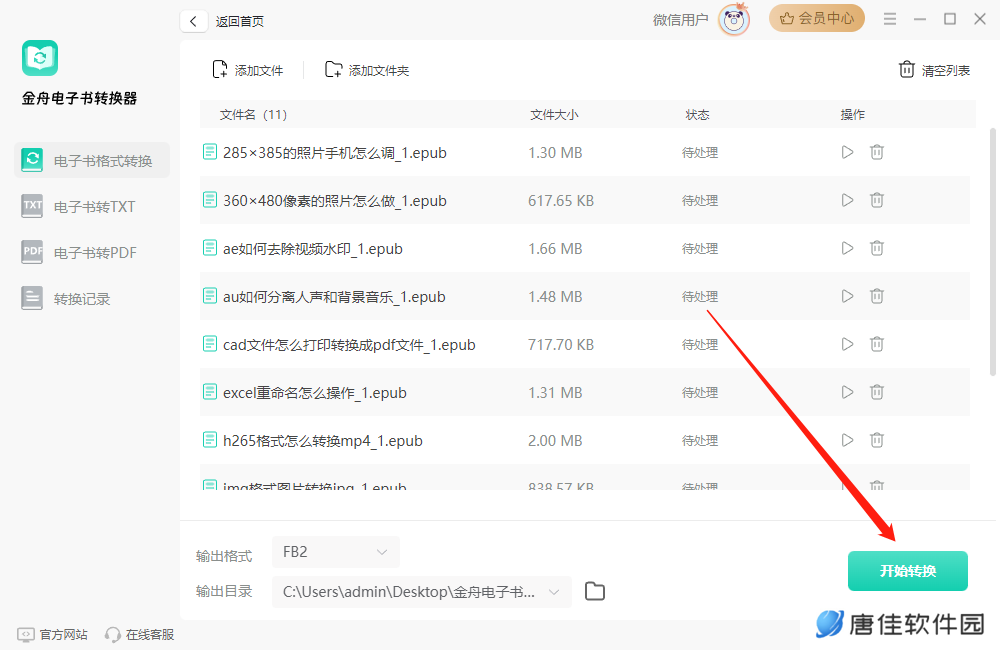Click the 开始转换 button
The height and width of the screenshot is (650, 1000).
coord(908,571)
